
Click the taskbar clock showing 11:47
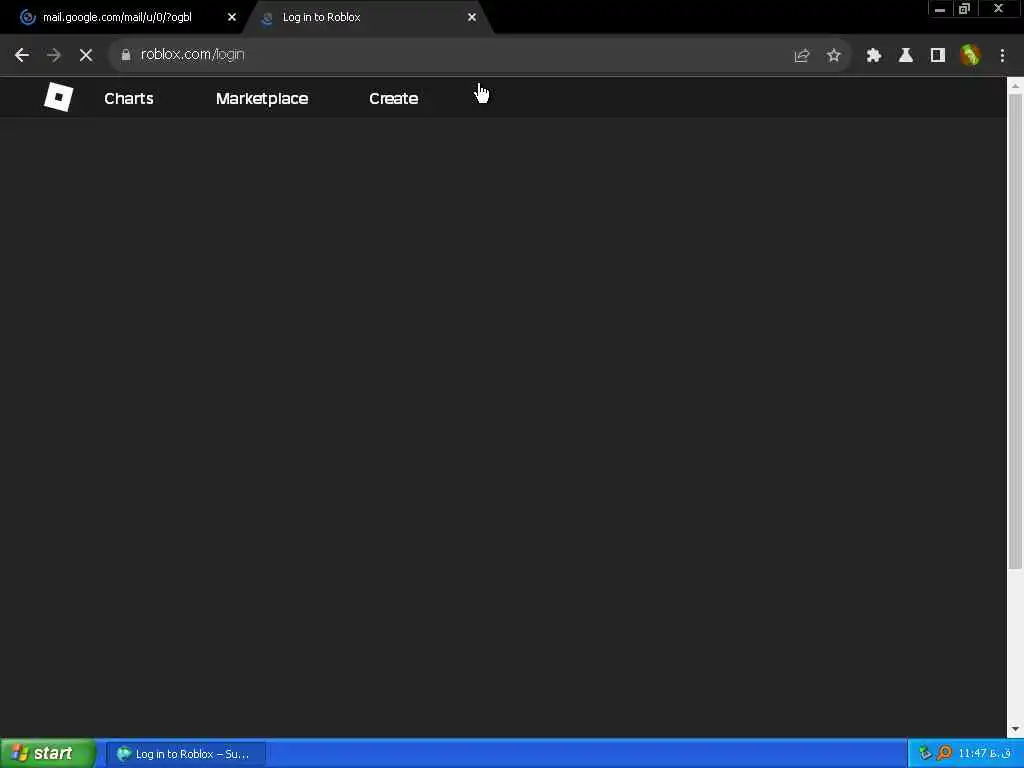tap(985, 754)
